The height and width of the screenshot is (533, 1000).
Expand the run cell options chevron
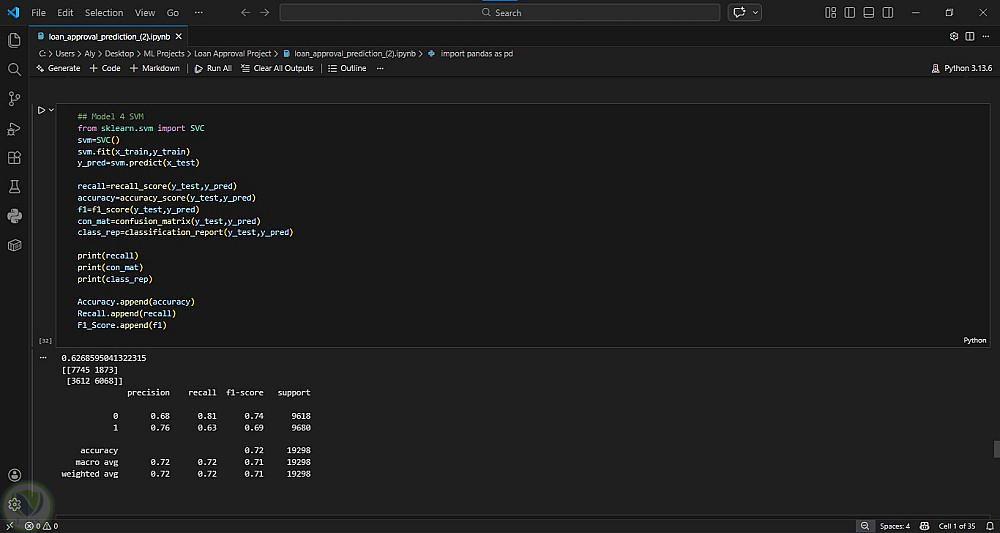pyautogui.click(x=52, y=110)
